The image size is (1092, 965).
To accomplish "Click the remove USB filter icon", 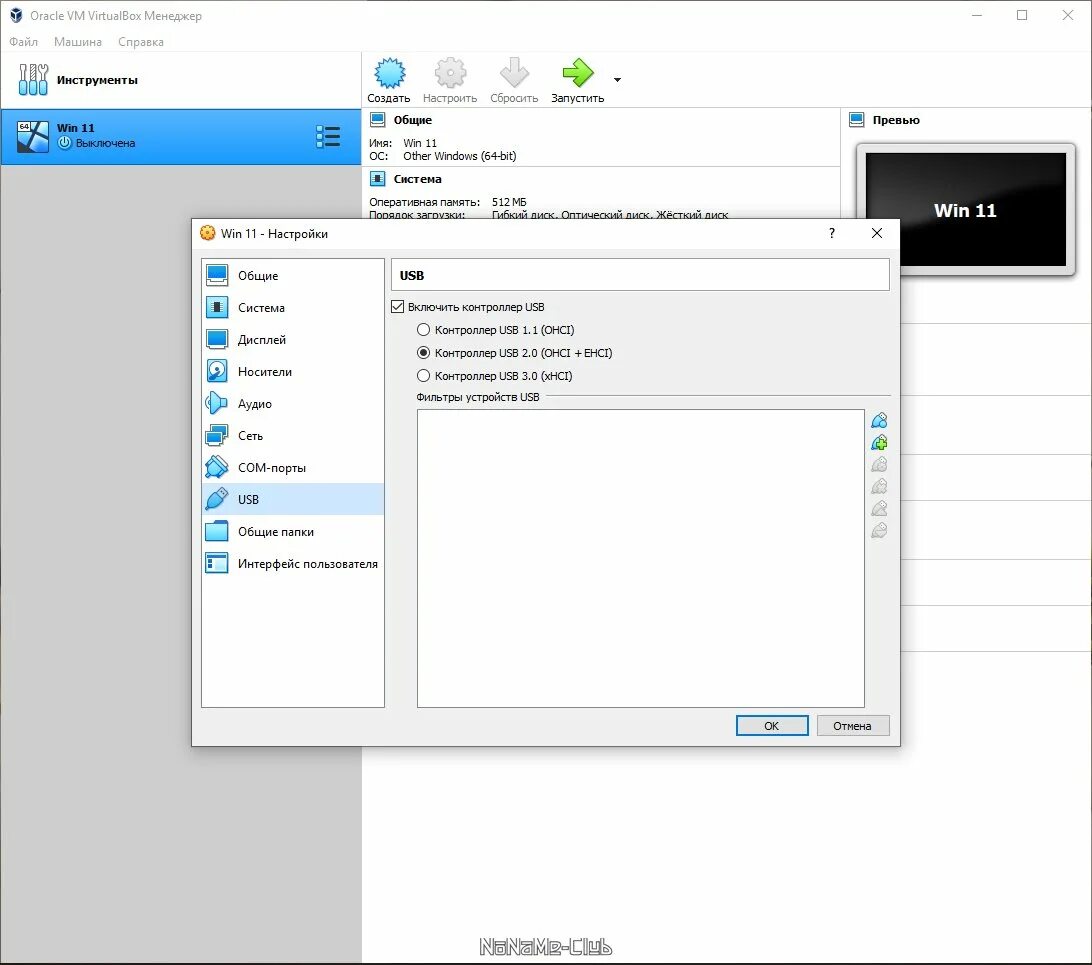I will coord(880,487).
